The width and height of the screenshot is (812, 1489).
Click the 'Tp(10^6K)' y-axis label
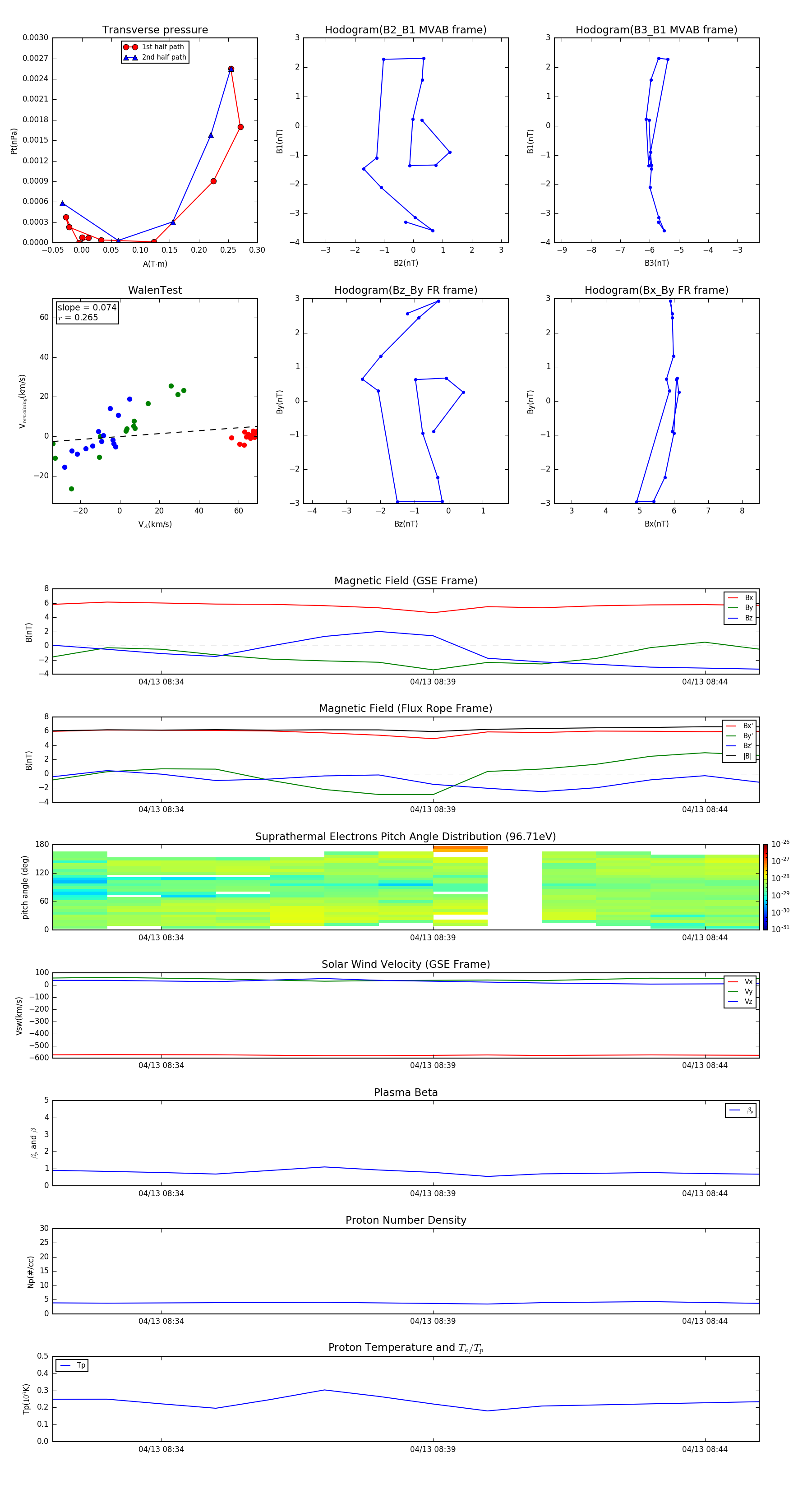click(x=26, y=1399)
